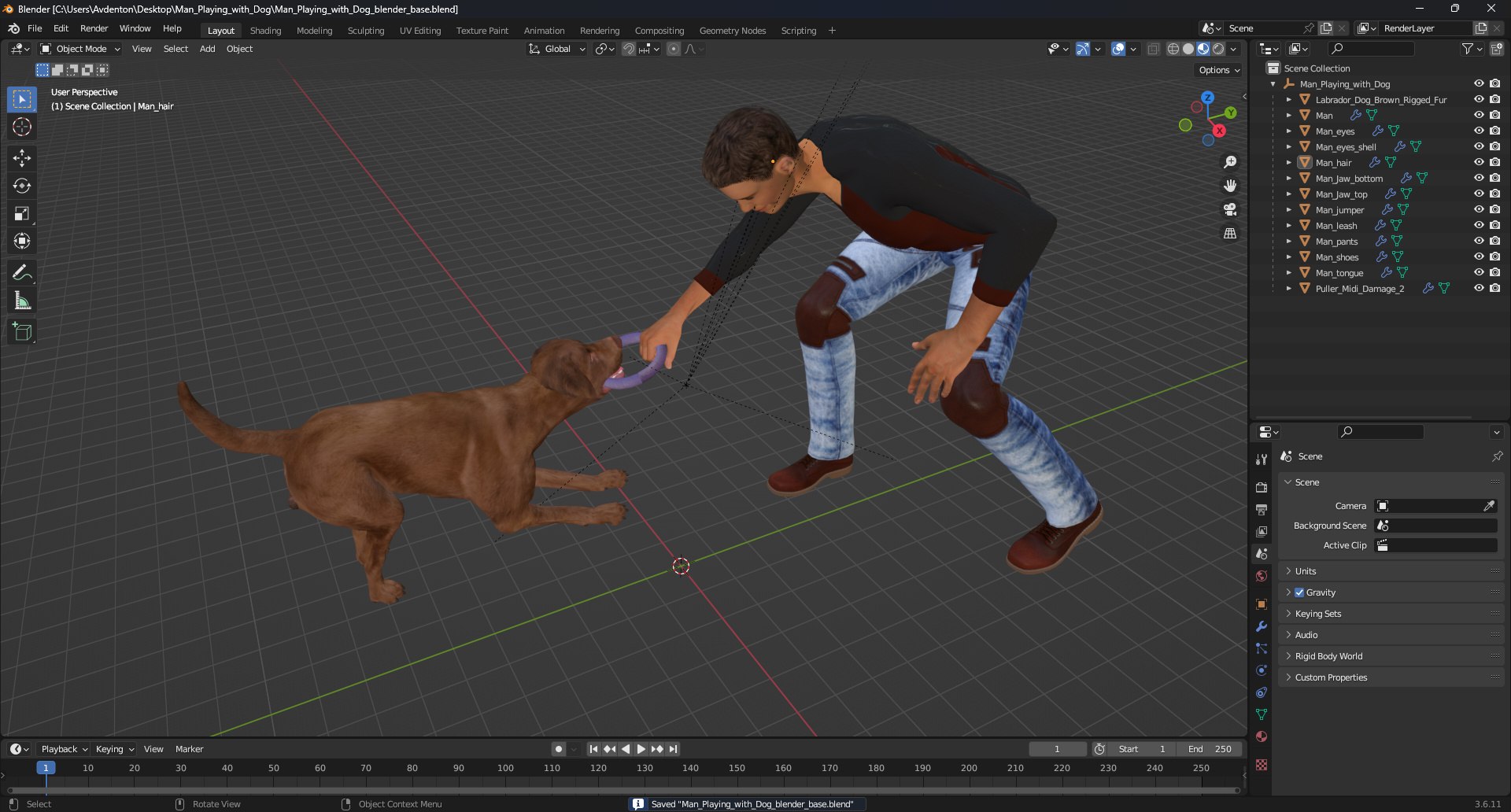Switch to the Shading workspace tab
This screenshot has width=1511, height=812.
(265, 31)
